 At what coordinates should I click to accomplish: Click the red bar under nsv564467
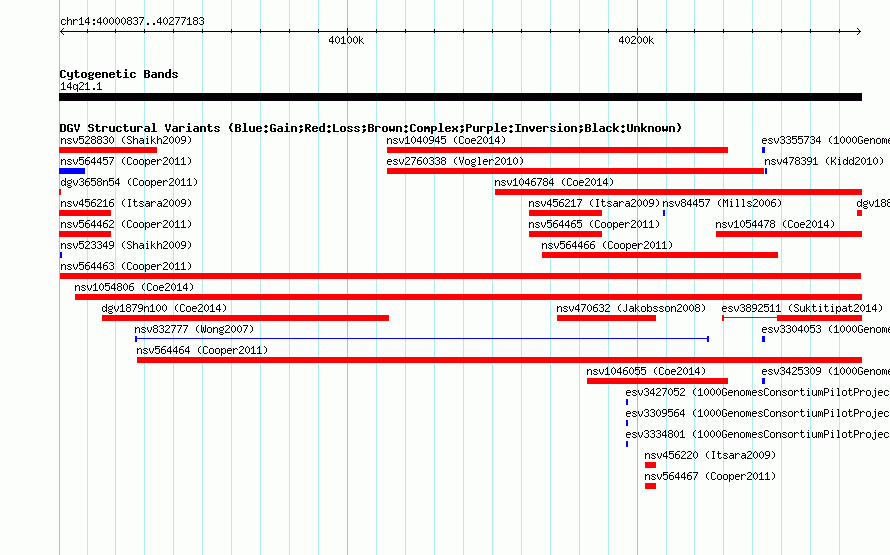(650, 486)
